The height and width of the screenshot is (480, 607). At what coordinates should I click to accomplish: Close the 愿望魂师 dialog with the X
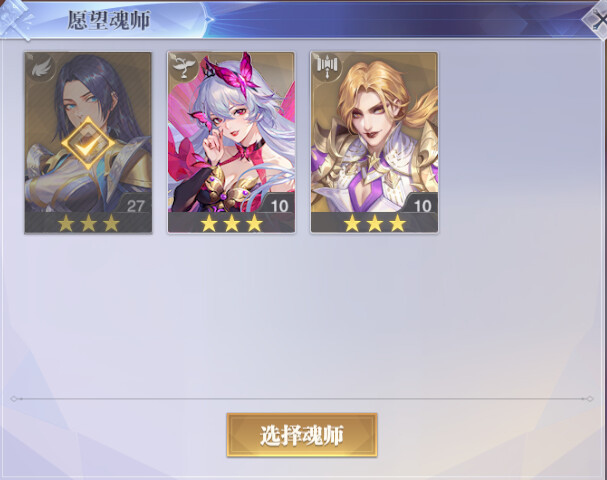point(597,21)
